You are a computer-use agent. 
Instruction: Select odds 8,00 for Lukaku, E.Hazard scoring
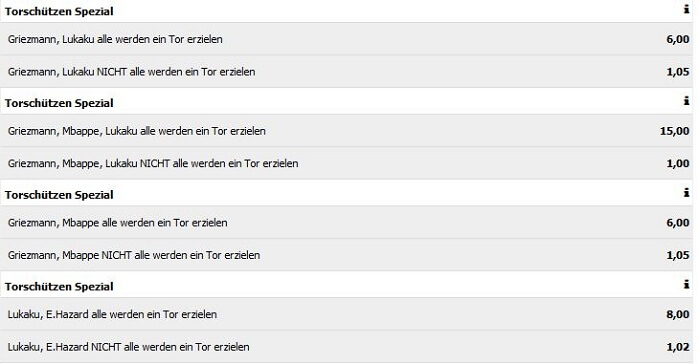click(678, 315)
